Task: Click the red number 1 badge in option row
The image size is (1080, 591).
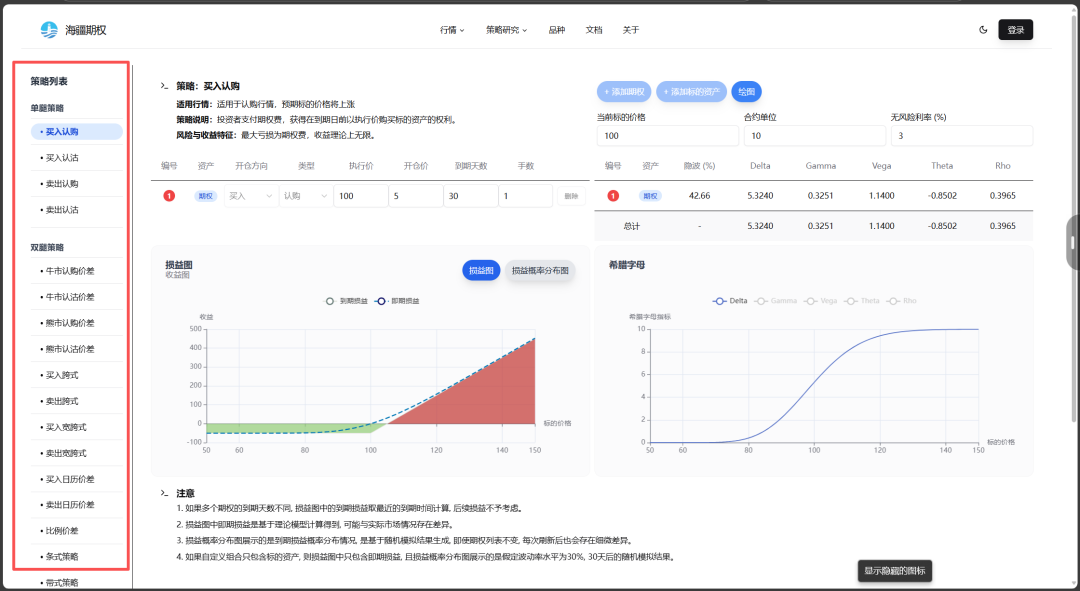Action: [x=169, y=196]
